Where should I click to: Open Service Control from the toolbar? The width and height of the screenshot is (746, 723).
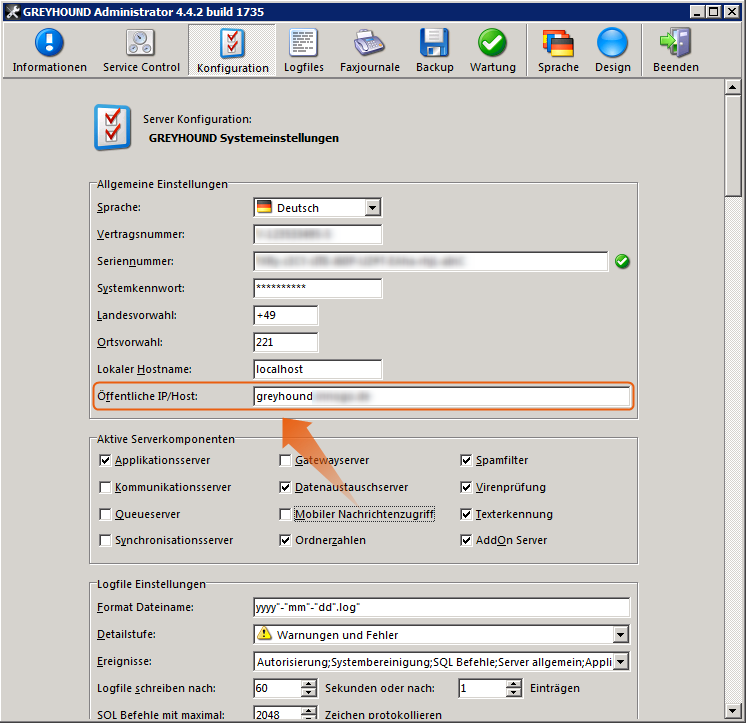pos(141,50)
